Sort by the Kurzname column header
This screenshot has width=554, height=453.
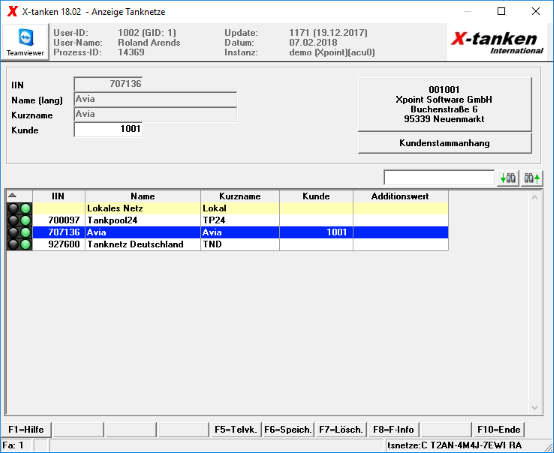pos(240,196)
